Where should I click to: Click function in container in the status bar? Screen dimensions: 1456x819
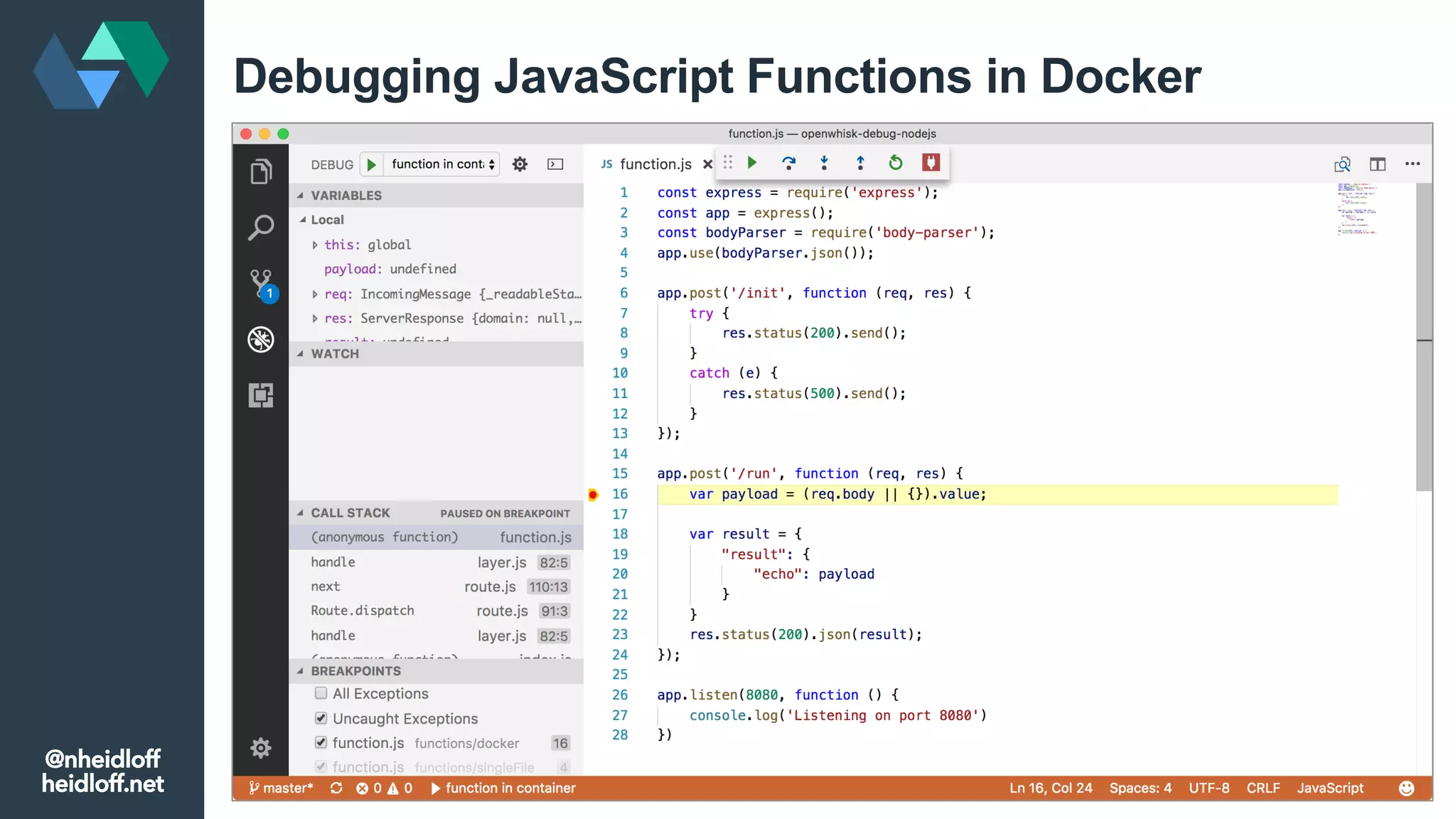click(503, 788)
